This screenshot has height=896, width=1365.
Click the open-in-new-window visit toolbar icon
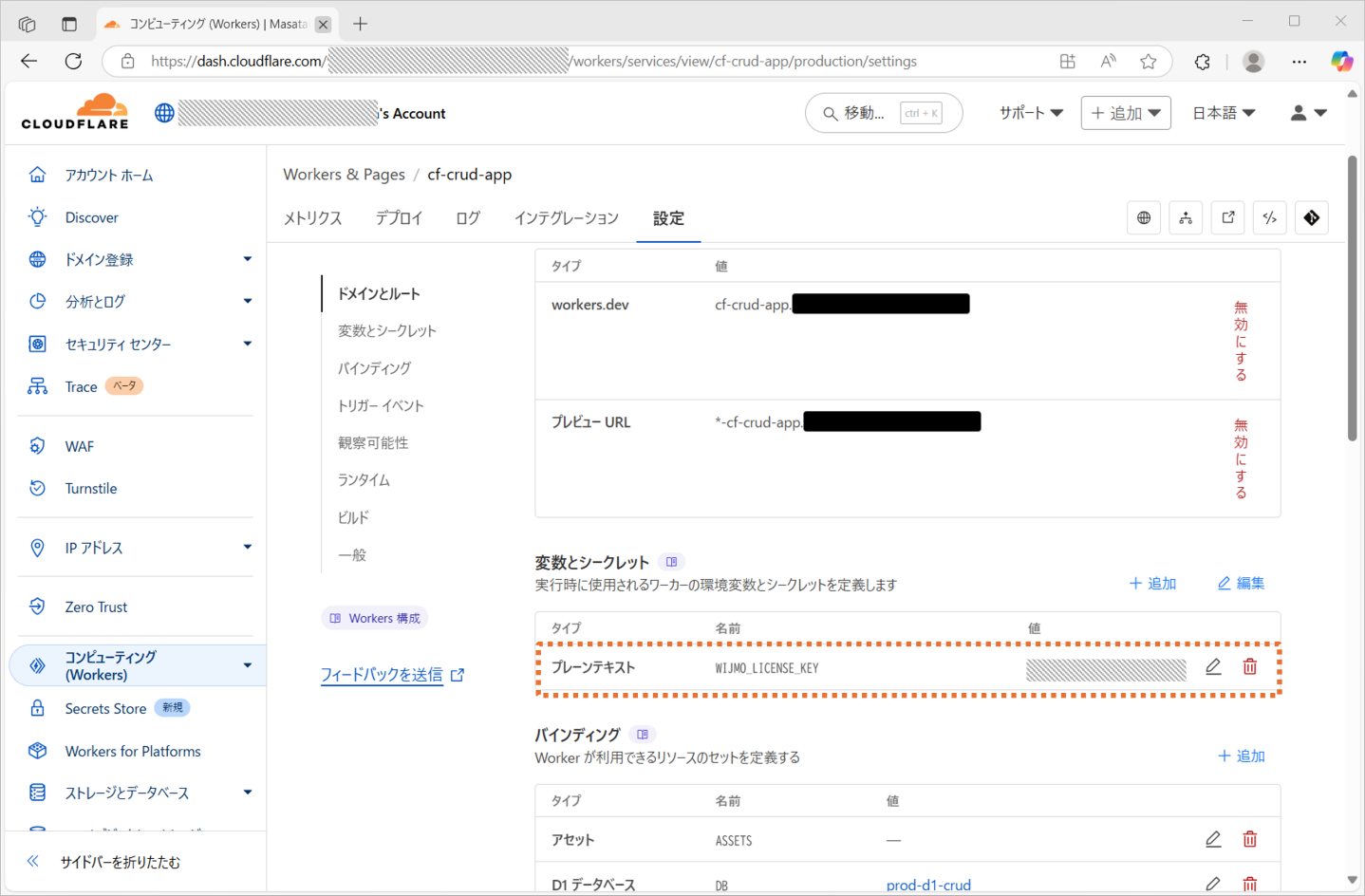click(1228, 218)
